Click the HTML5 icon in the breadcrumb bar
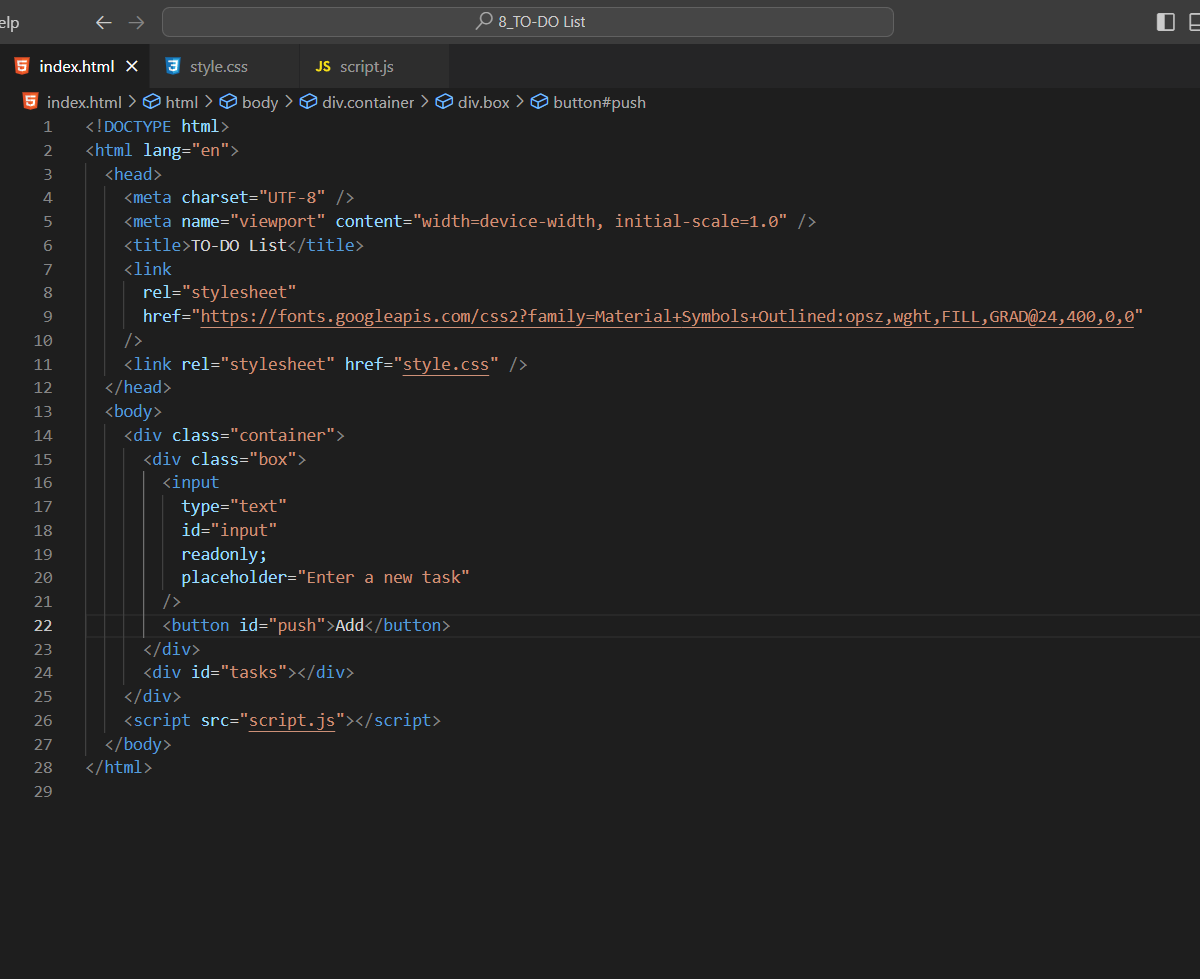Image resolution: width=1200 pixels, height=979 pixels. click(31, 102)
